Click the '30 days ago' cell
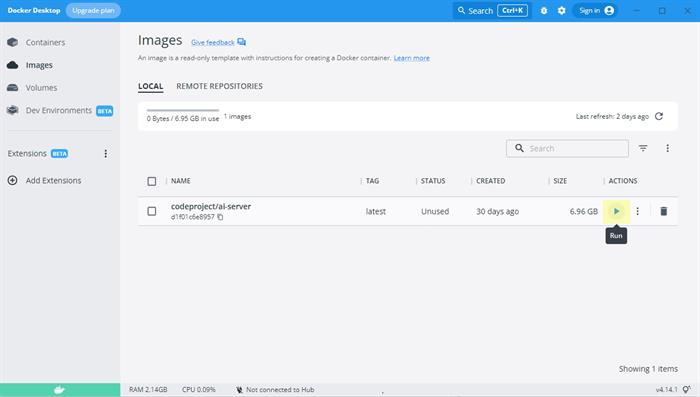 (497, 212)
